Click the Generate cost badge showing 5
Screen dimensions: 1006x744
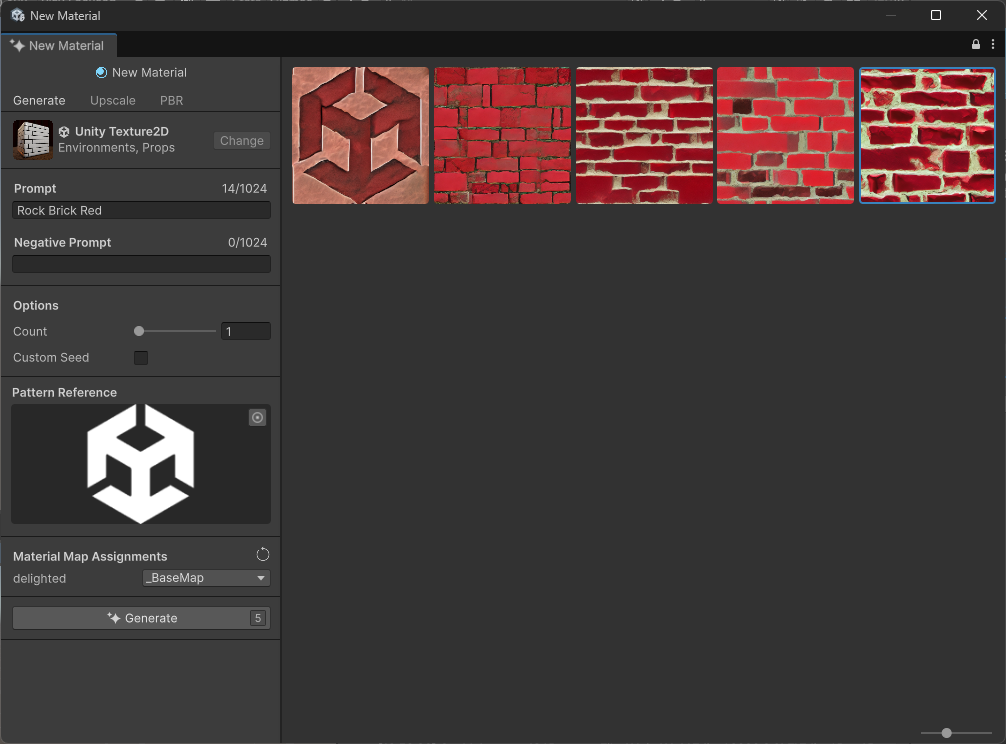point(258,618)
